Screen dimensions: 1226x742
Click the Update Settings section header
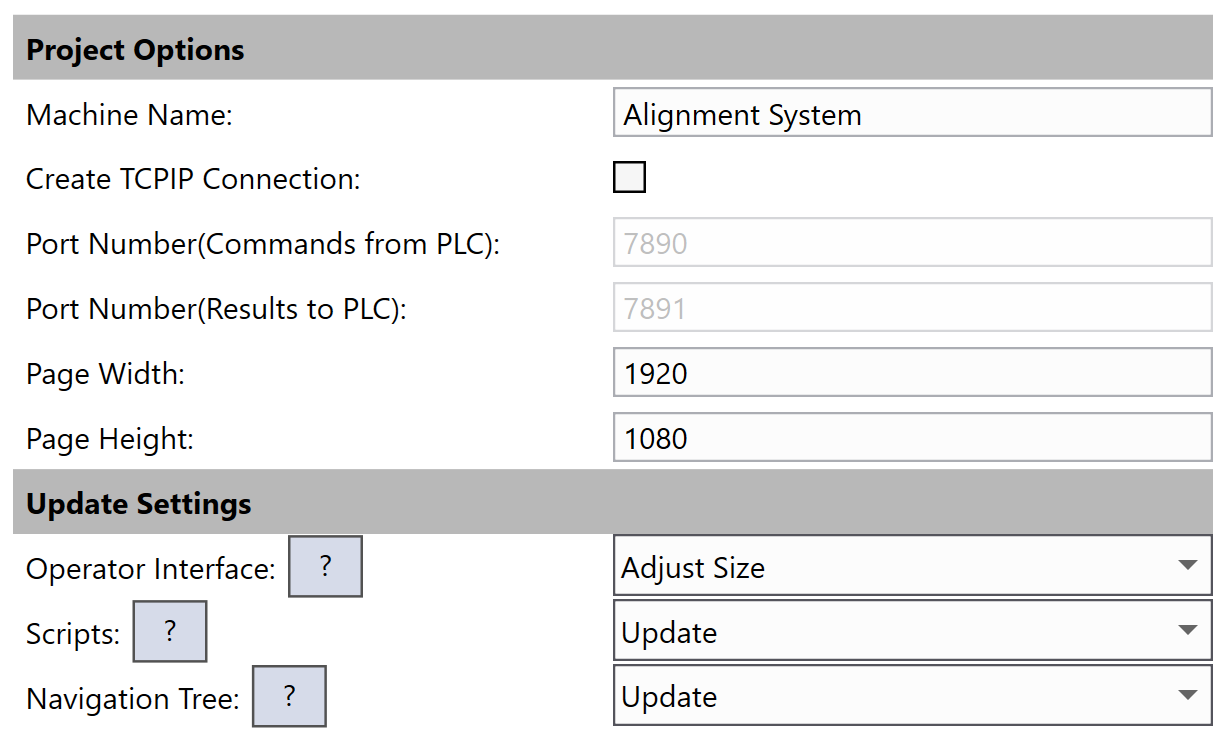coord(139,504)
